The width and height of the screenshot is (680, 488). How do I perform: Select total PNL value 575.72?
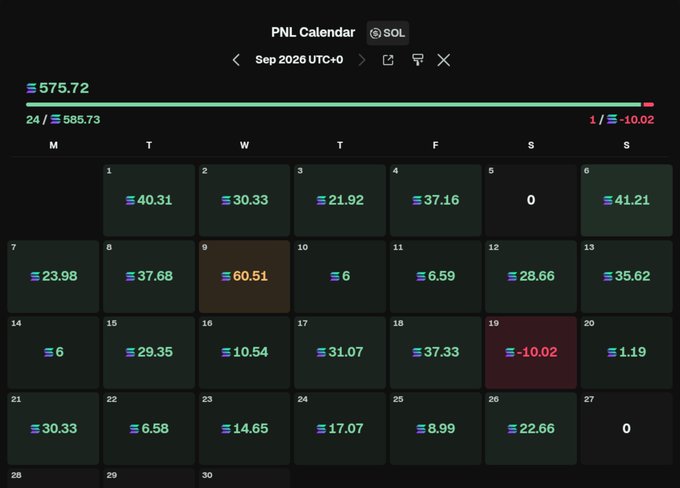pos(58,88)
